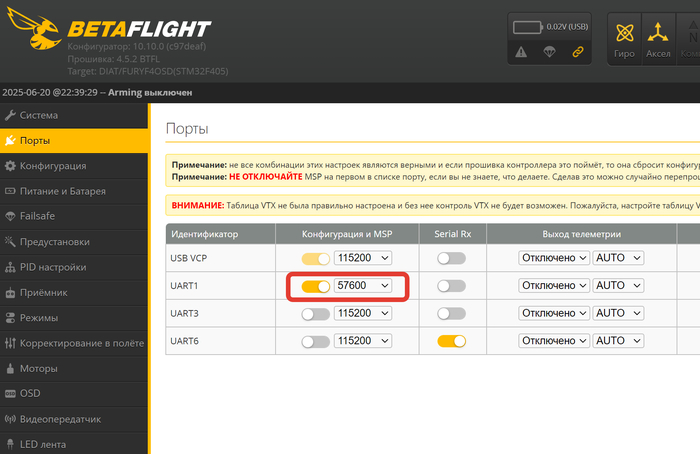Enable MSP toggle for UART3

pos(315,314)
